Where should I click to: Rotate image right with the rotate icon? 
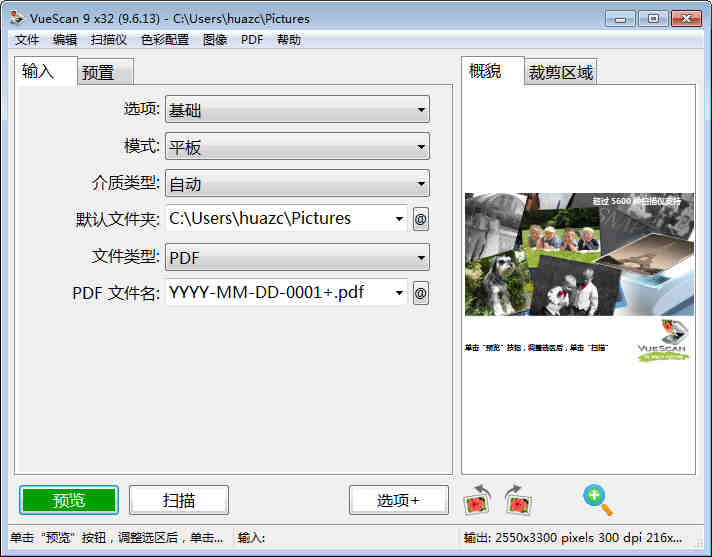[518, 500]
